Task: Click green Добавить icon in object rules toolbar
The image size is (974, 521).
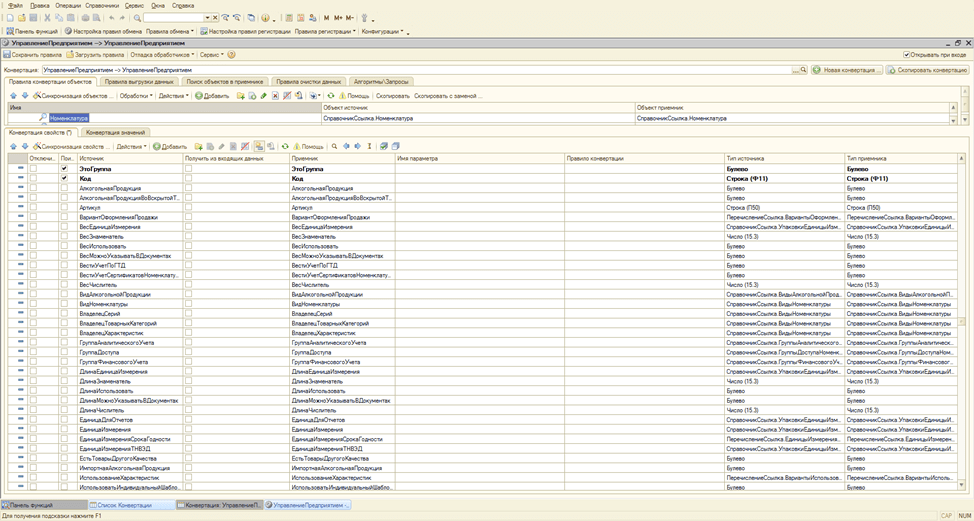Action: pyautogui.click(x=198, y=96)
